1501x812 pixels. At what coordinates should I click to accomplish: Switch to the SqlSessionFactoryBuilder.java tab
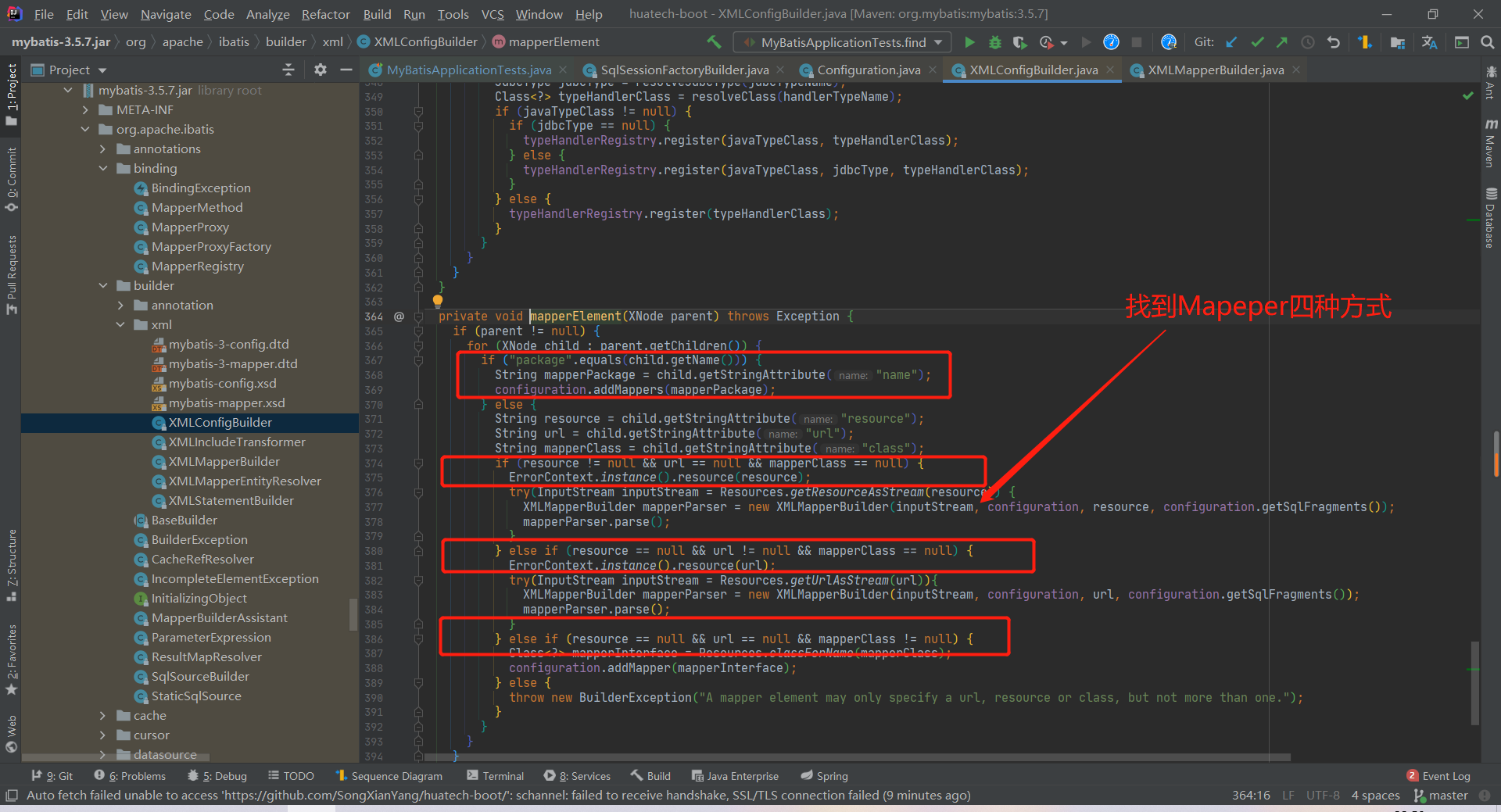(x=684, y=70)
